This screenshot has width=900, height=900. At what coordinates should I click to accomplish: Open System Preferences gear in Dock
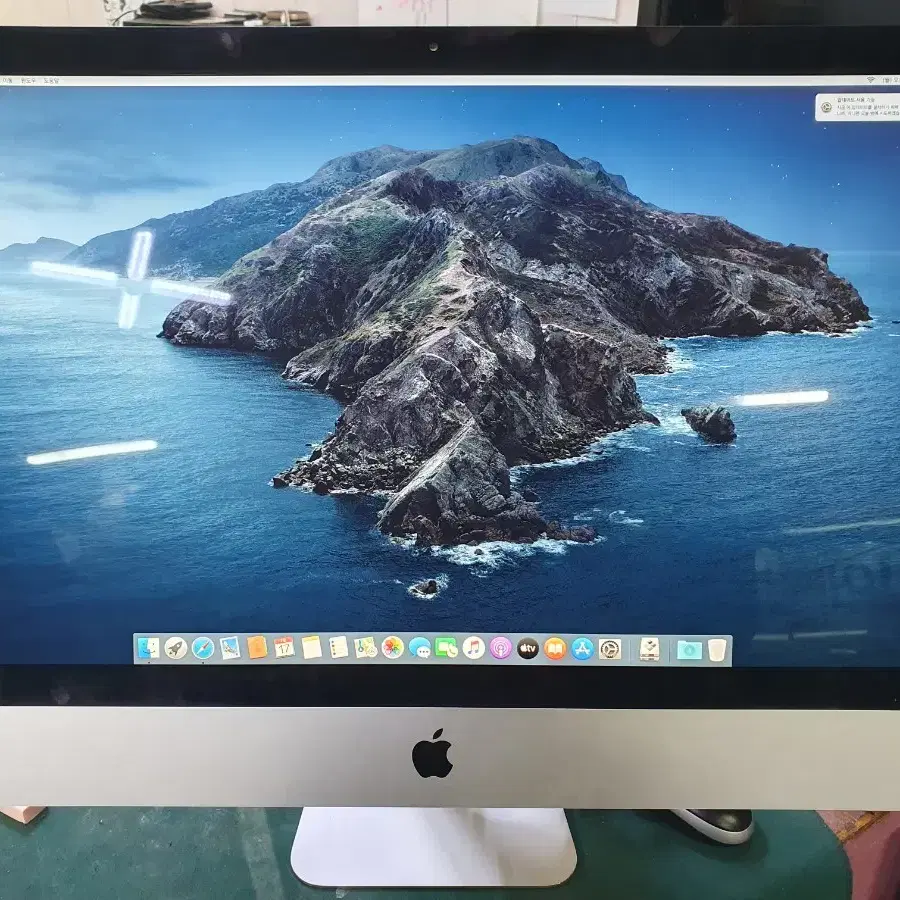(x=610, y=649)
